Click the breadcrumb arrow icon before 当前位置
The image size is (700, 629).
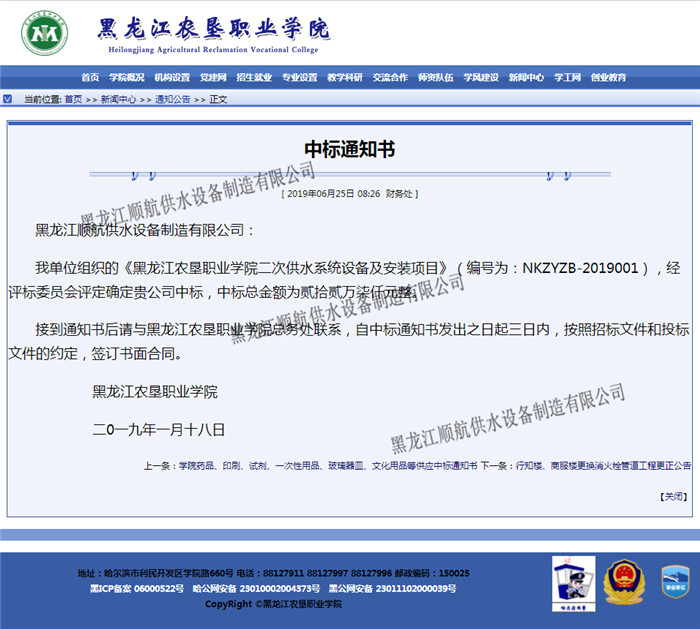click(x=8, y=99)
